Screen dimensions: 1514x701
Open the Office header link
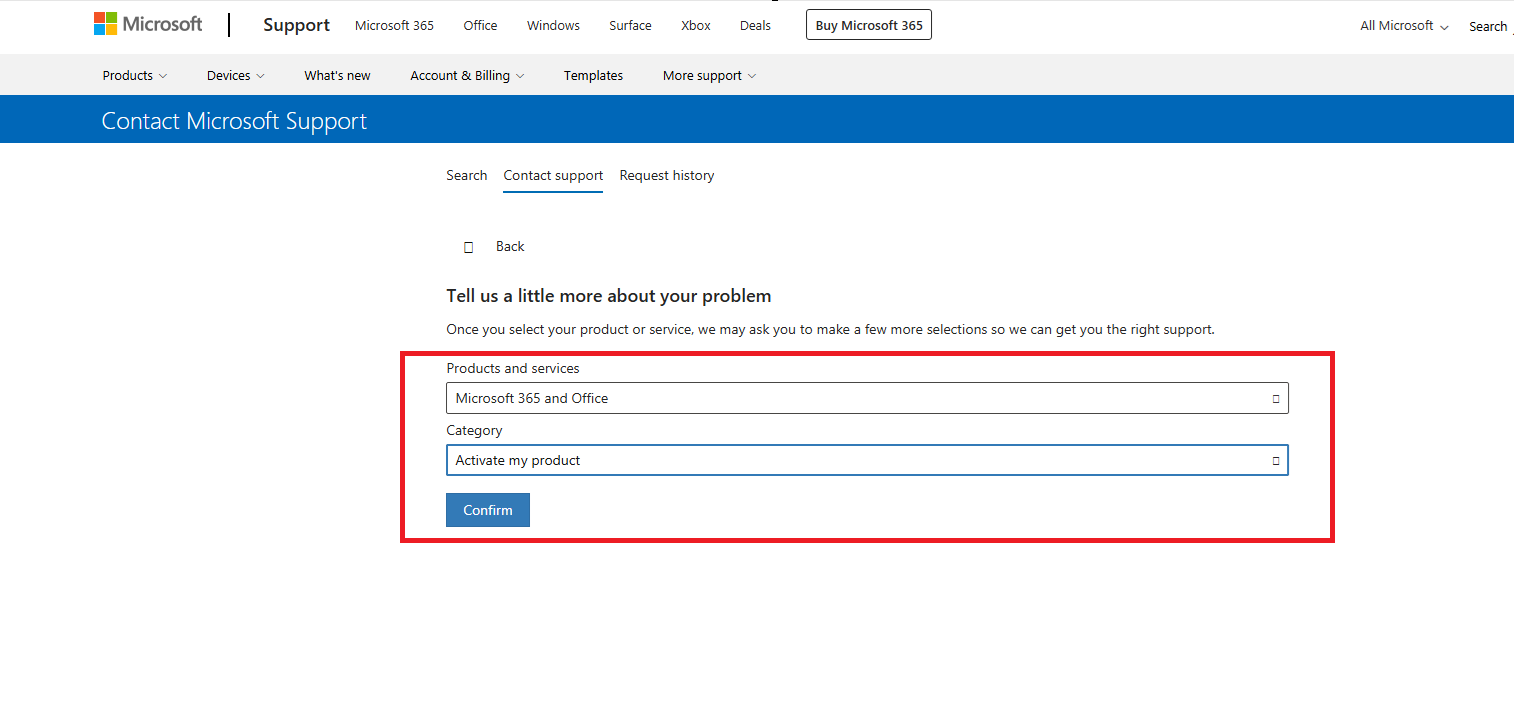click(x=480, y=26)
